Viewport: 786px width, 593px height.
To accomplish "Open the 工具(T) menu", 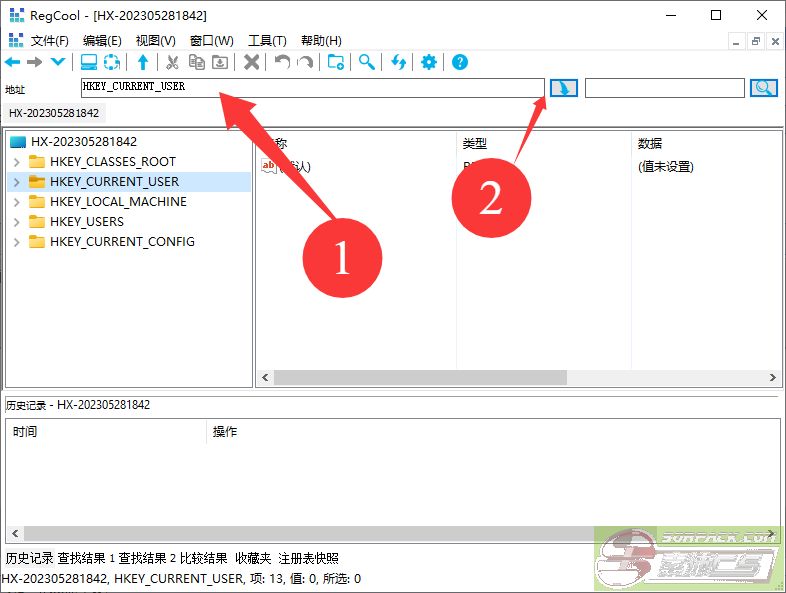I will (x=266, y=40).
